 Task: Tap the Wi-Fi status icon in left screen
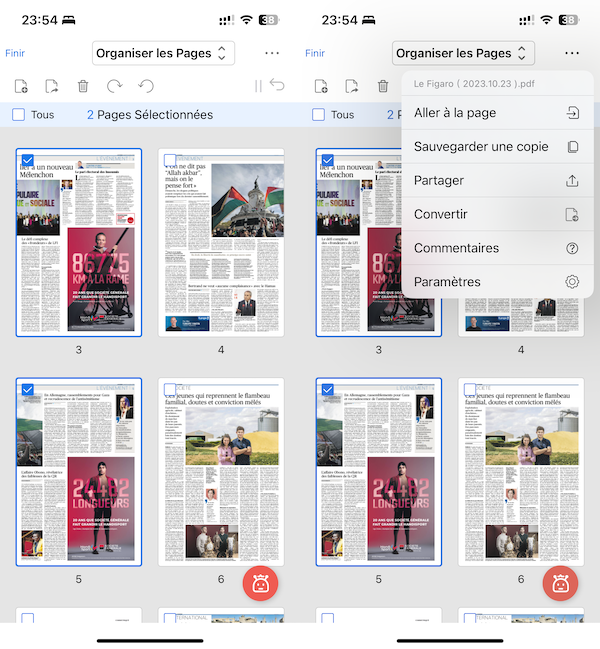point(247,19)
